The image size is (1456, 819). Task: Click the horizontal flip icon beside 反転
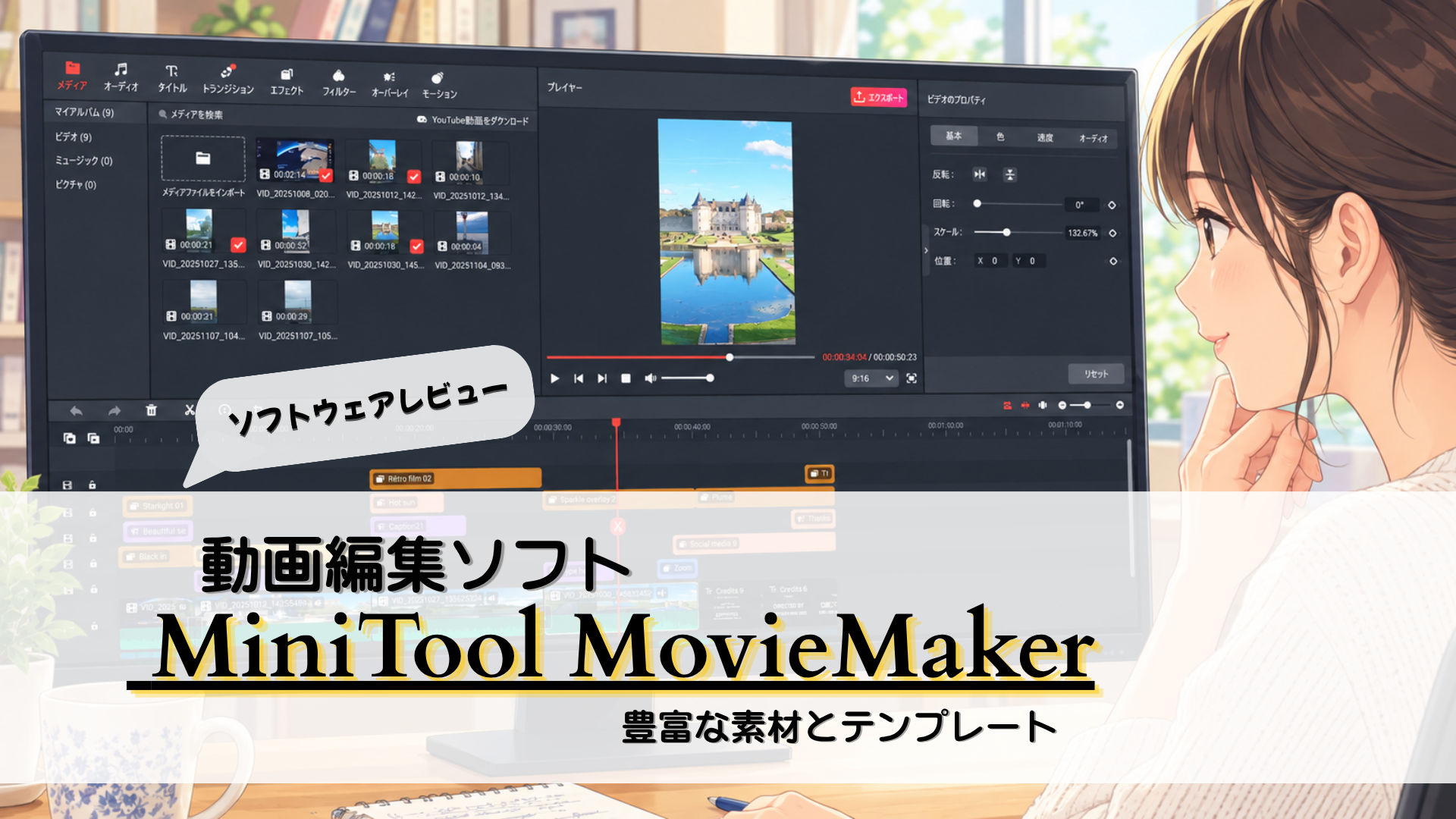coord(980,174)
